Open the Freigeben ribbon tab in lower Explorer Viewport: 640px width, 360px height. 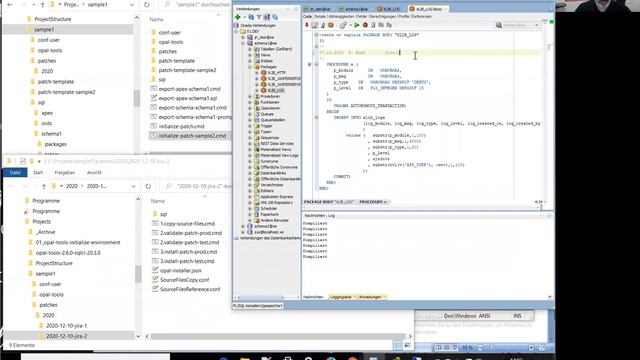tap(64, 173)
